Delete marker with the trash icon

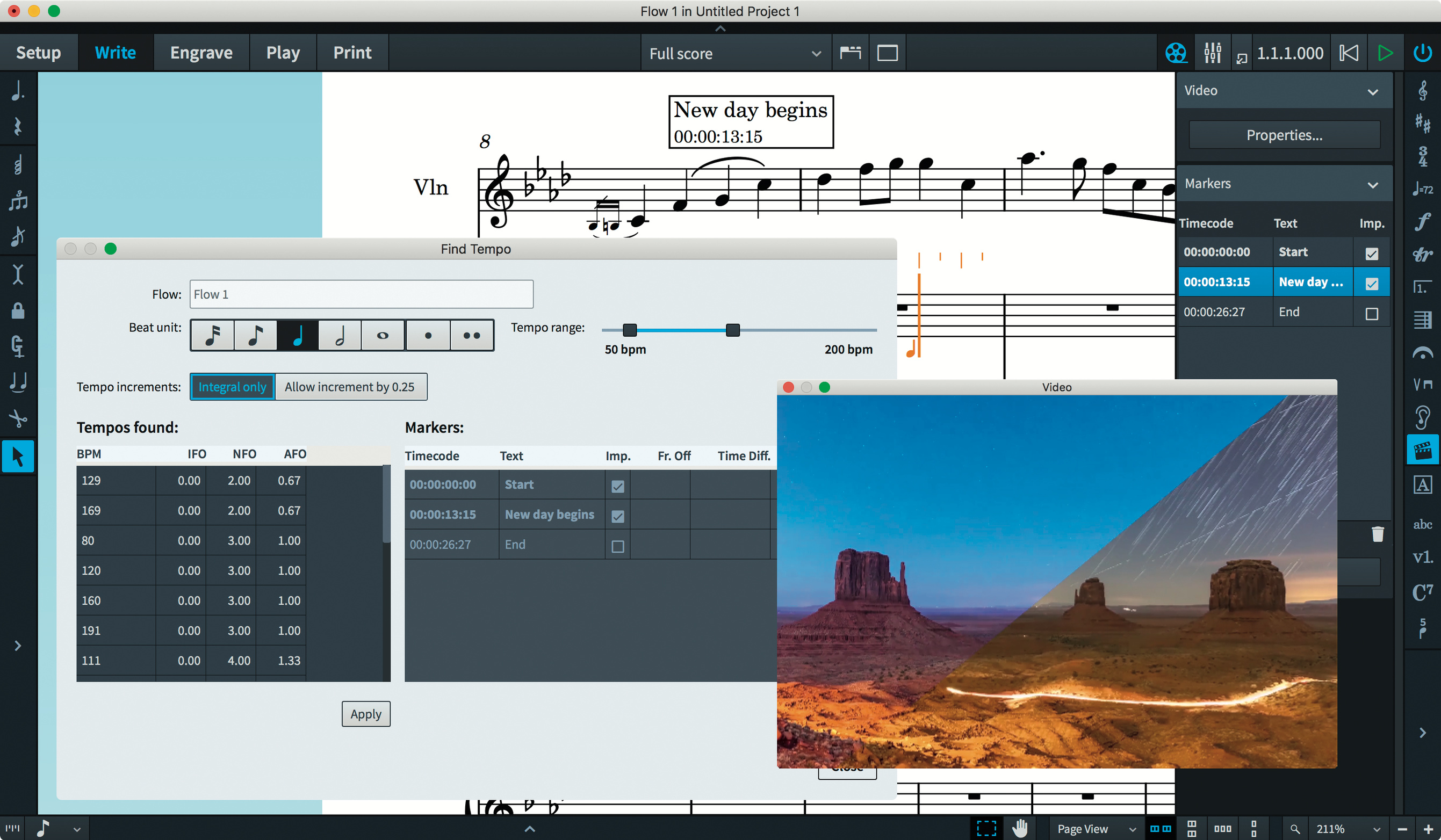click(1378, 534)
